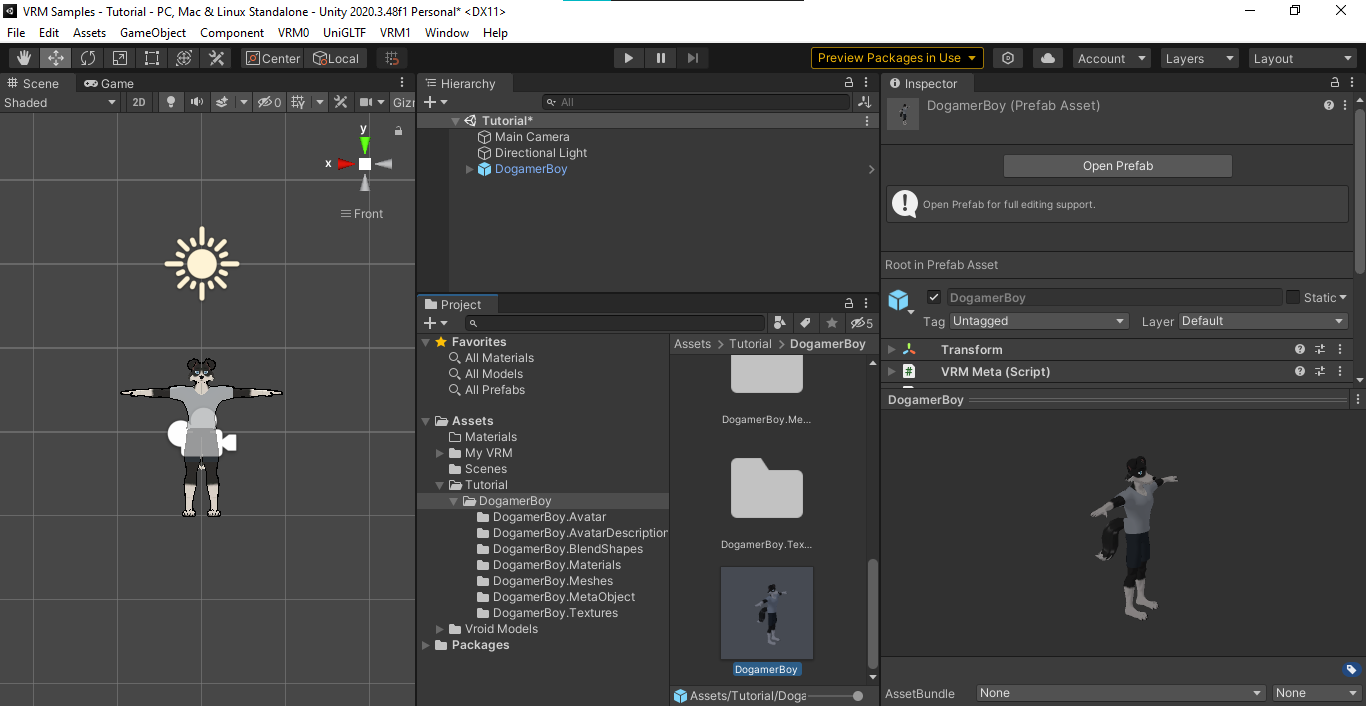Click the cloud services icon
The height and width of the screenshot is (706, 1366).
tap(1047, 58)
